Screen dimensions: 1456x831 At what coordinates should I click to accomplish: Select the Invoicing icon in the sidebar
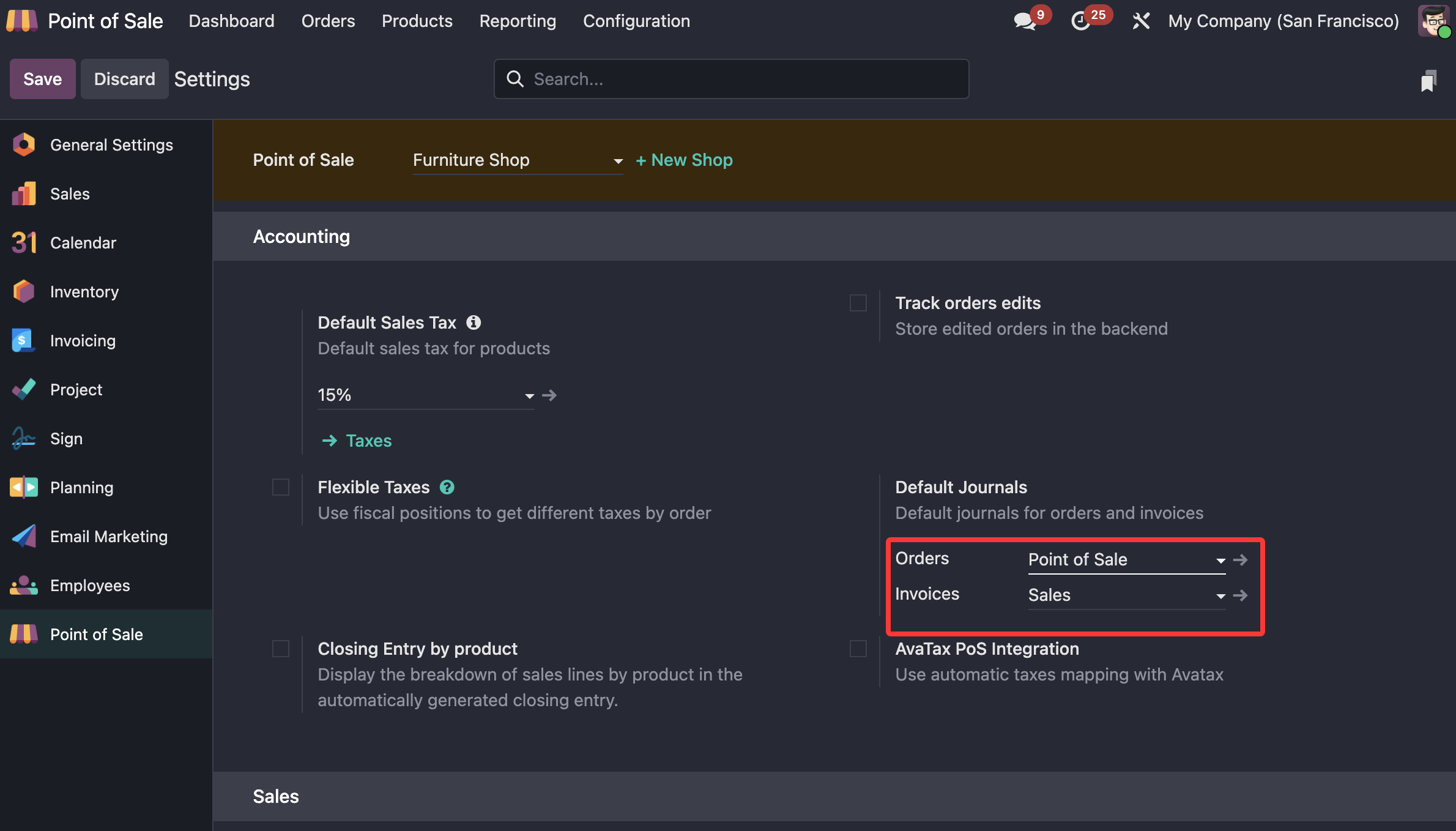point(24,340)
